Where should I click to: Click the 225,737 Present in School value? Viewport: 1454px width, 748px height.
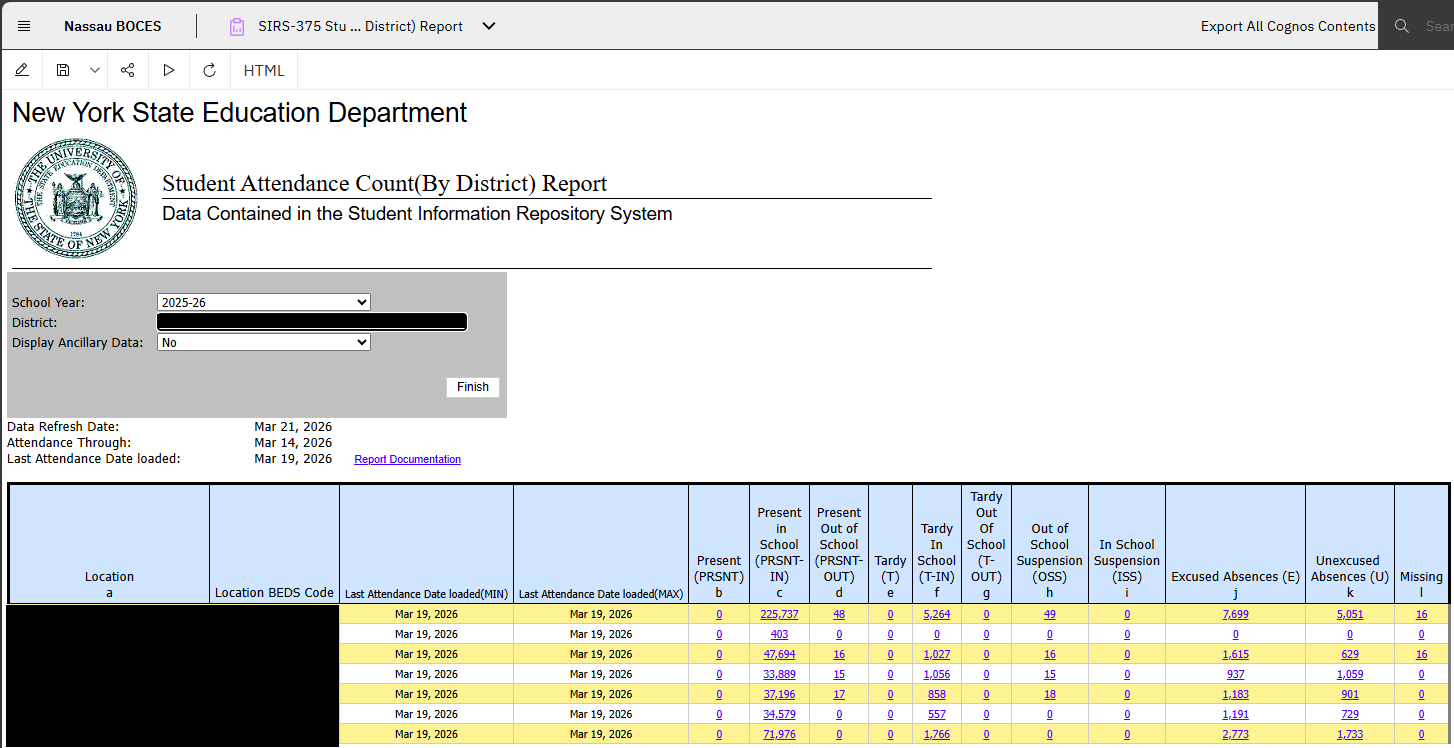(780, 614)
